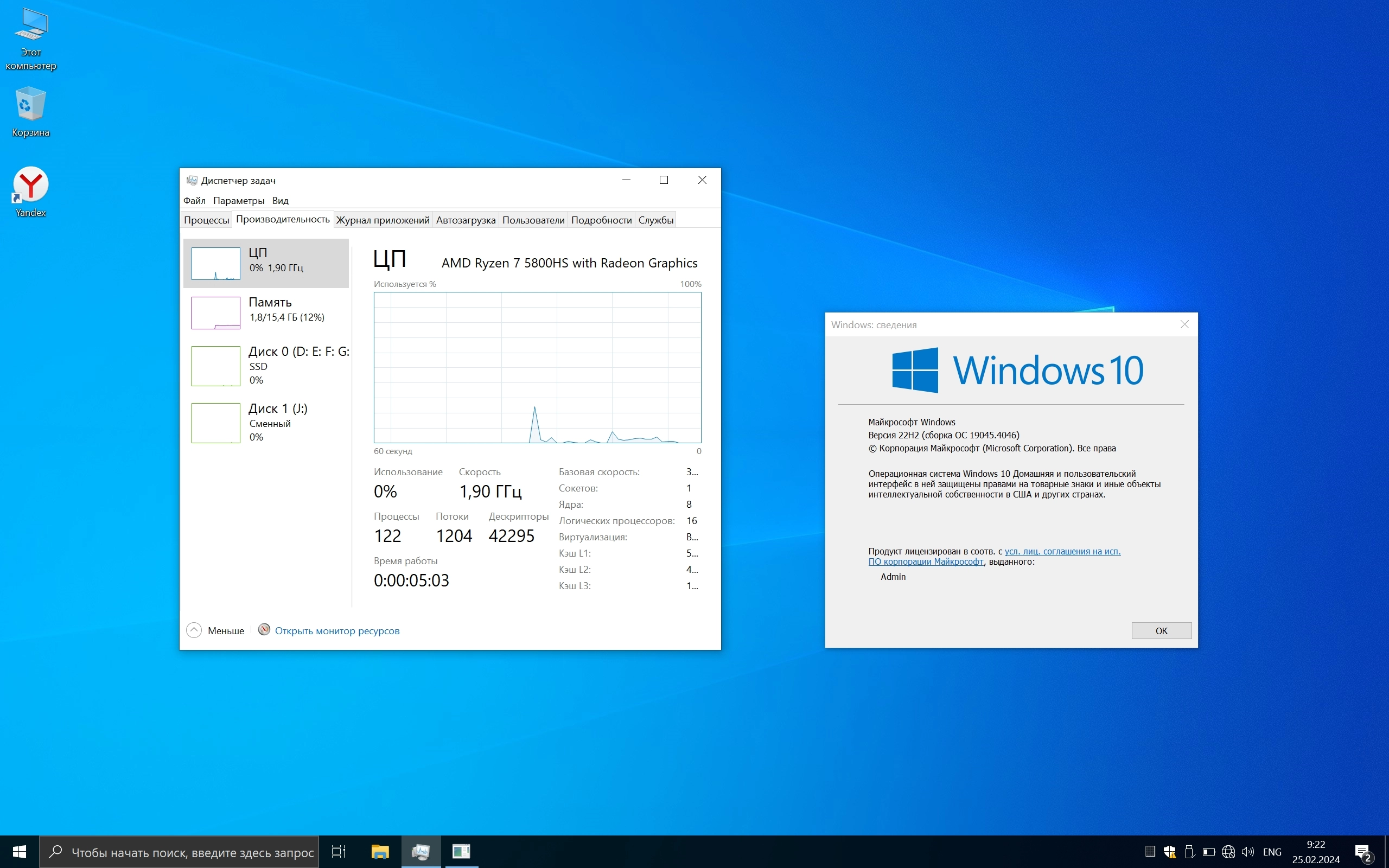Click OK in Windows info dialog
The image size is (1389, 868).
click(1161, 630)
